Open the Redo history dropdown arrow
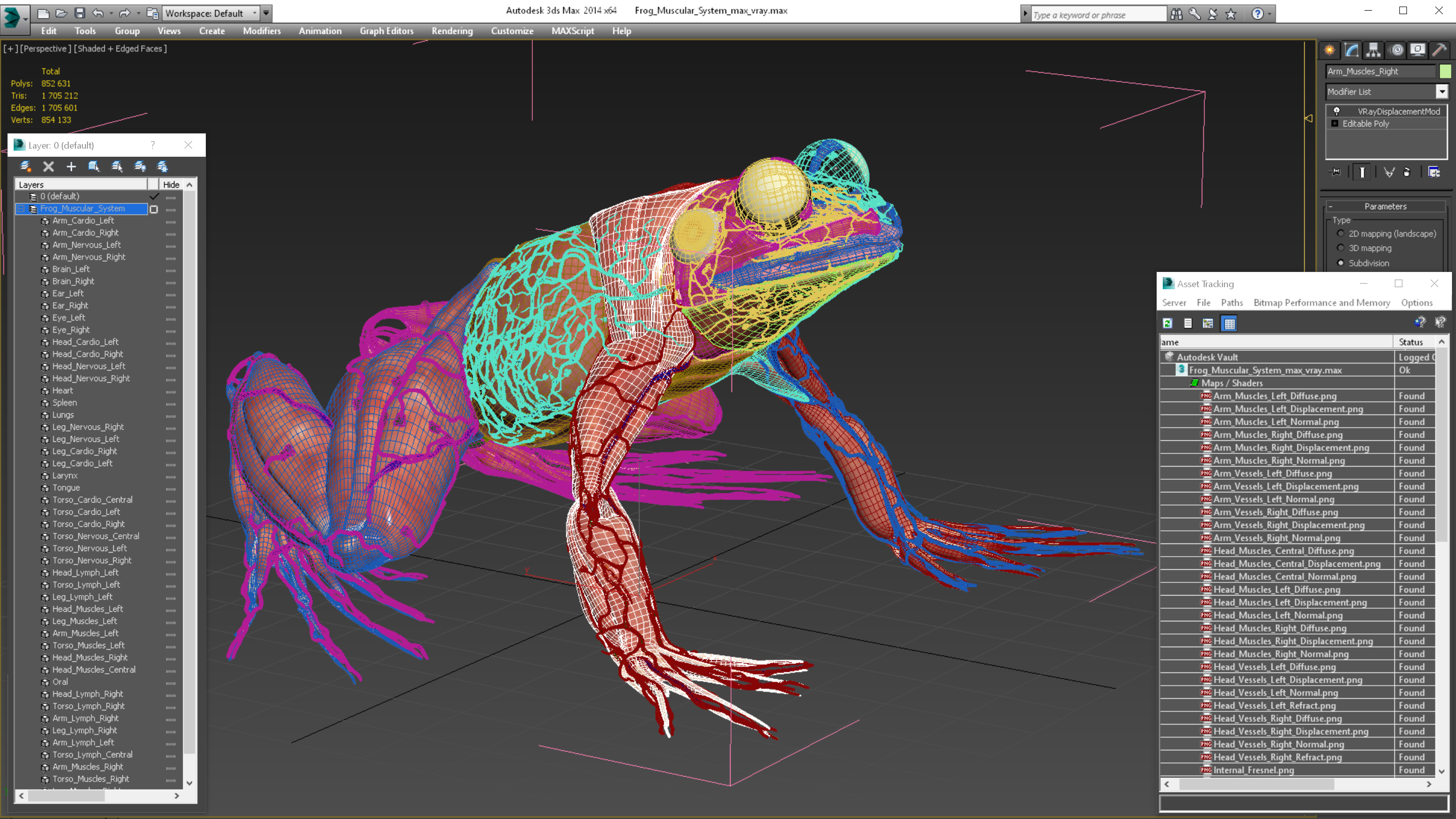Image resolution: width=1456 pixels, height=819 pixels. (x=138, y=13)
